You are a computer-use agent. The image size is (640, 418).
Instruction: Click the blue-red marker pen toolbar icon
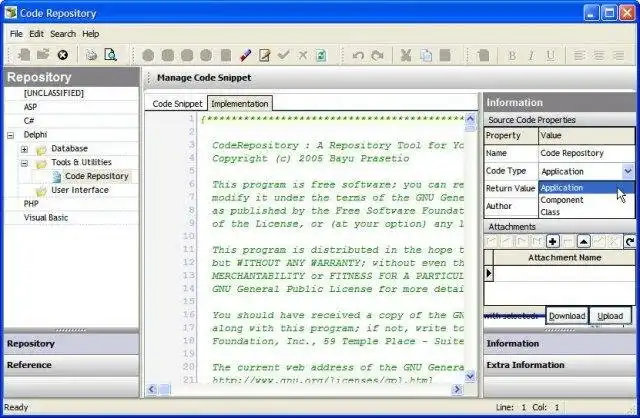[245, 55]
